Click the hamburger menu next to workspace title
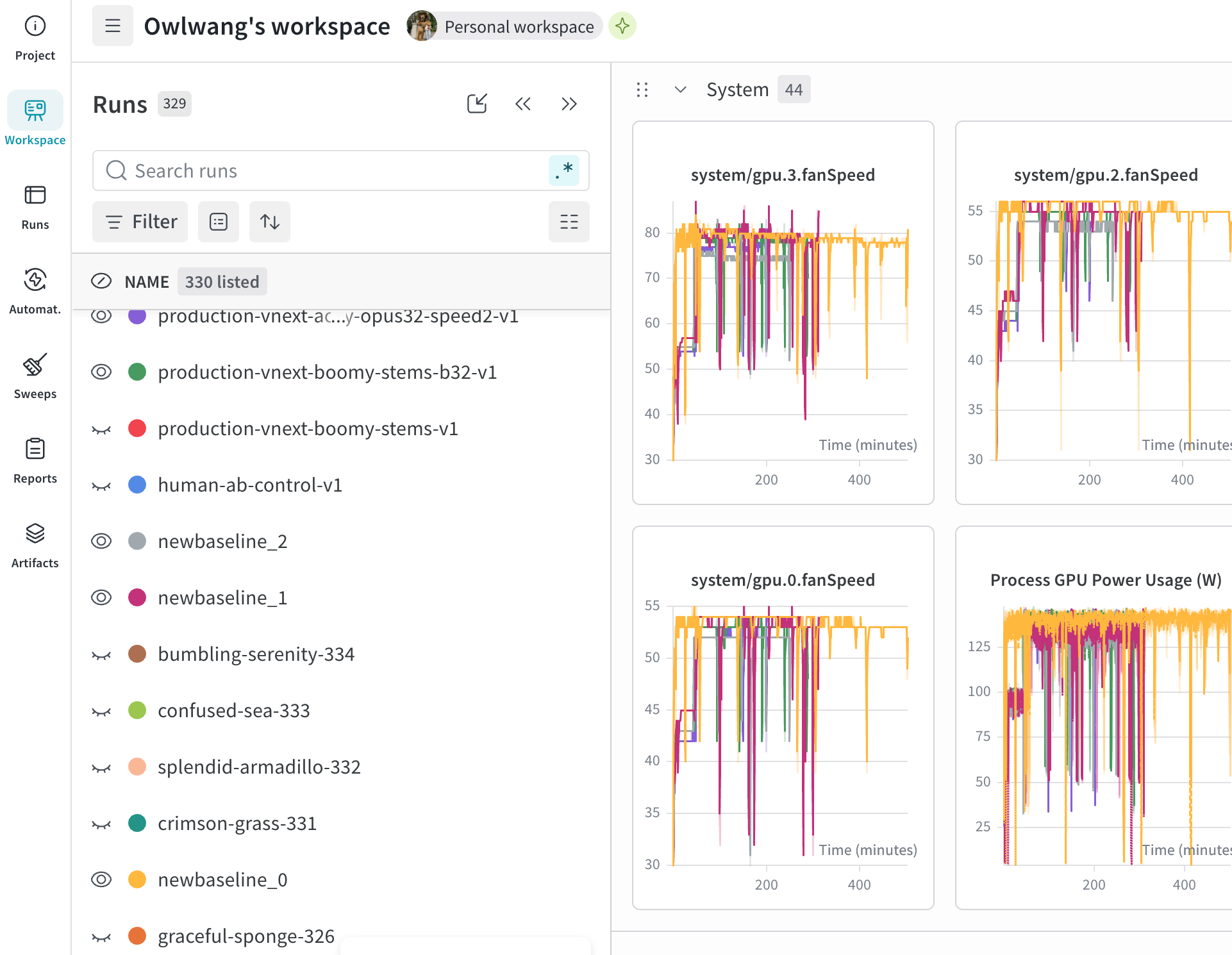1232x955 pixels. (x=113, y=26)
